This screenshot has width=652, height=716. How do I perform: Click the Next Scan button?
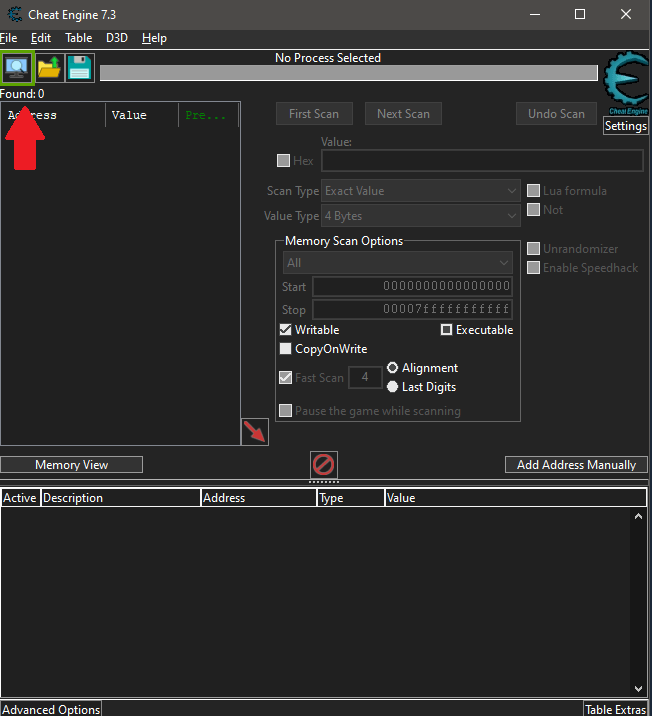[403, 114]
